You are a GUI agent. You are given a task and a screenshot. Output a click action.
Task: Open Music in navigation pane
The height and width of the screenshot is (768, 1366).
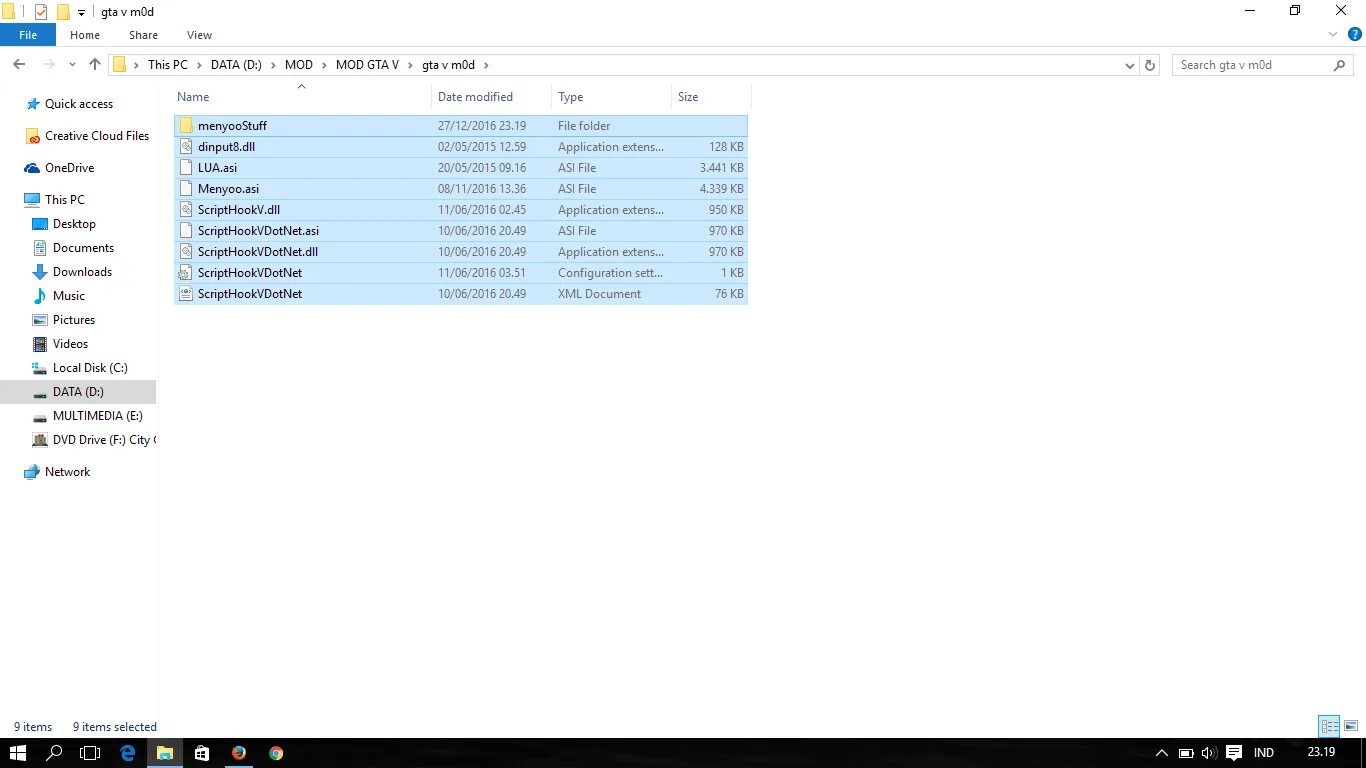(69, 296)
